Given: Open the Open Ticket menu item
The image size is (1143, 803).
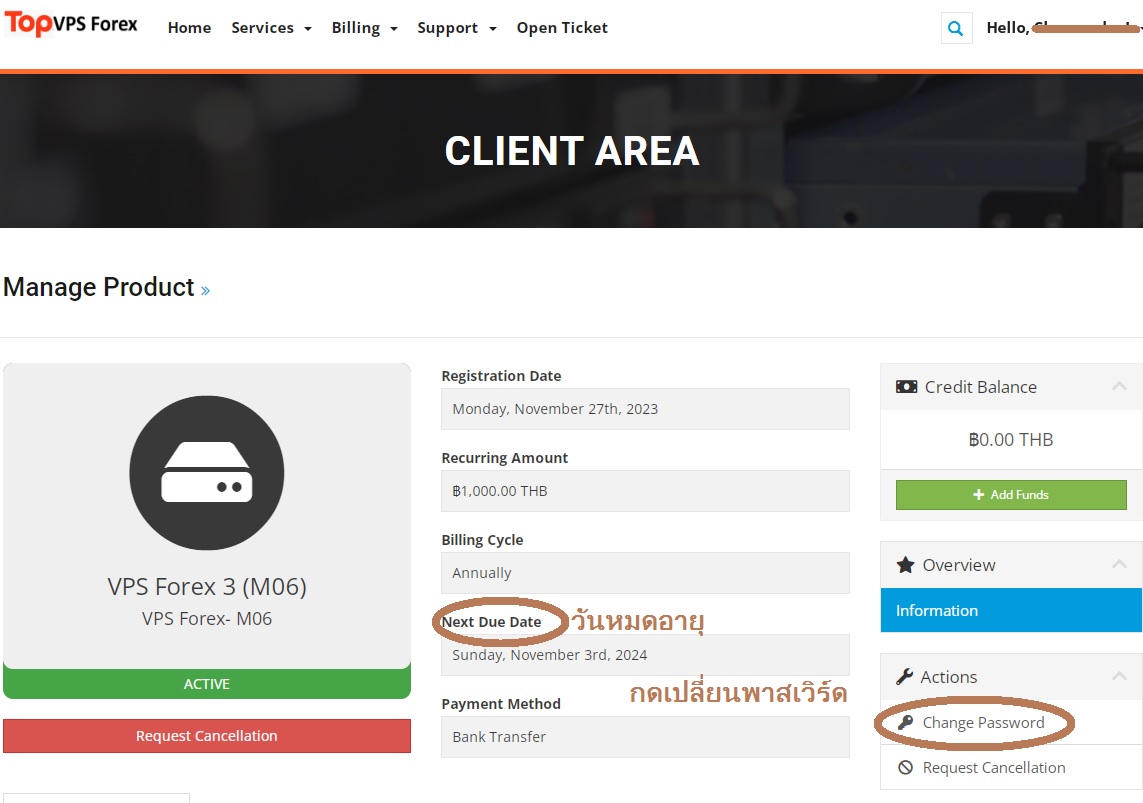Looking at the screenshot, I should click(x=562, y=28).
